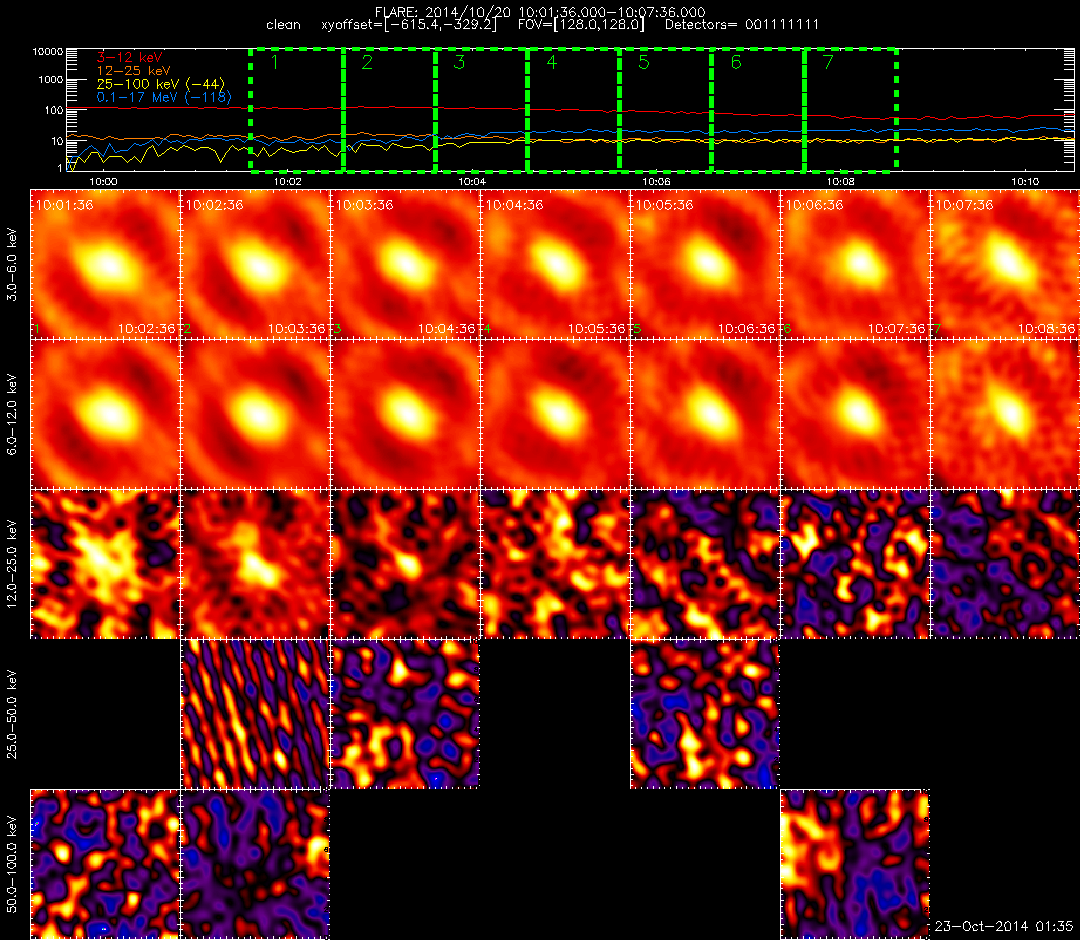Open the 3.0-6.0 keV image starting 10:03:36
The image size is (1080, 940).
[x=406, y=264]
